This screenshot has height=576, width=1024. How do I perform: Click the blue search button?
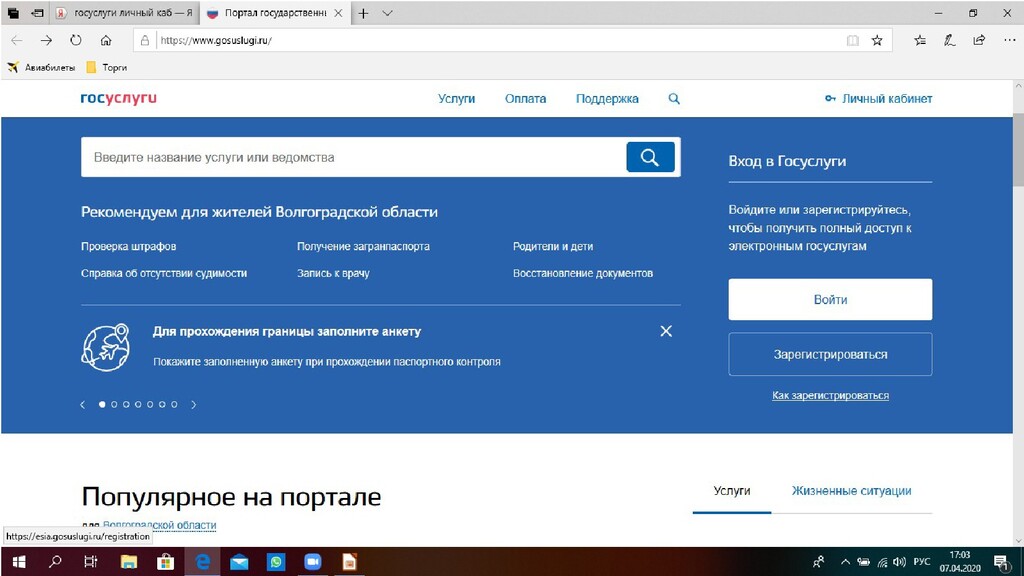click(650, 157)
